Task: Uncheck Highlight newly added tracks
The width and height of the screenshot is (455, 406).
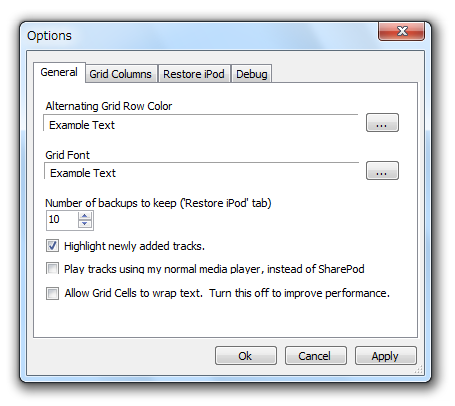Action: [x=52, y=246]
